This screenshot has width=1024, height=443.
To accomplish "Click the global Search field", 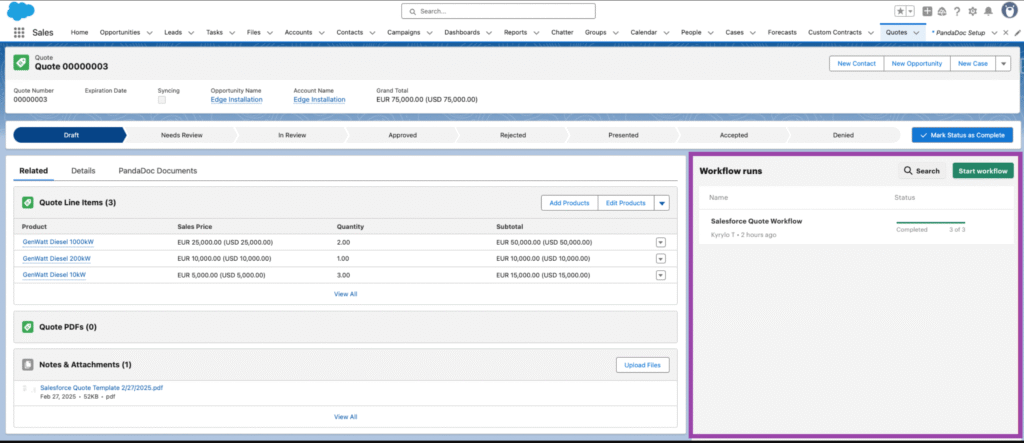I will pos(498,11).
